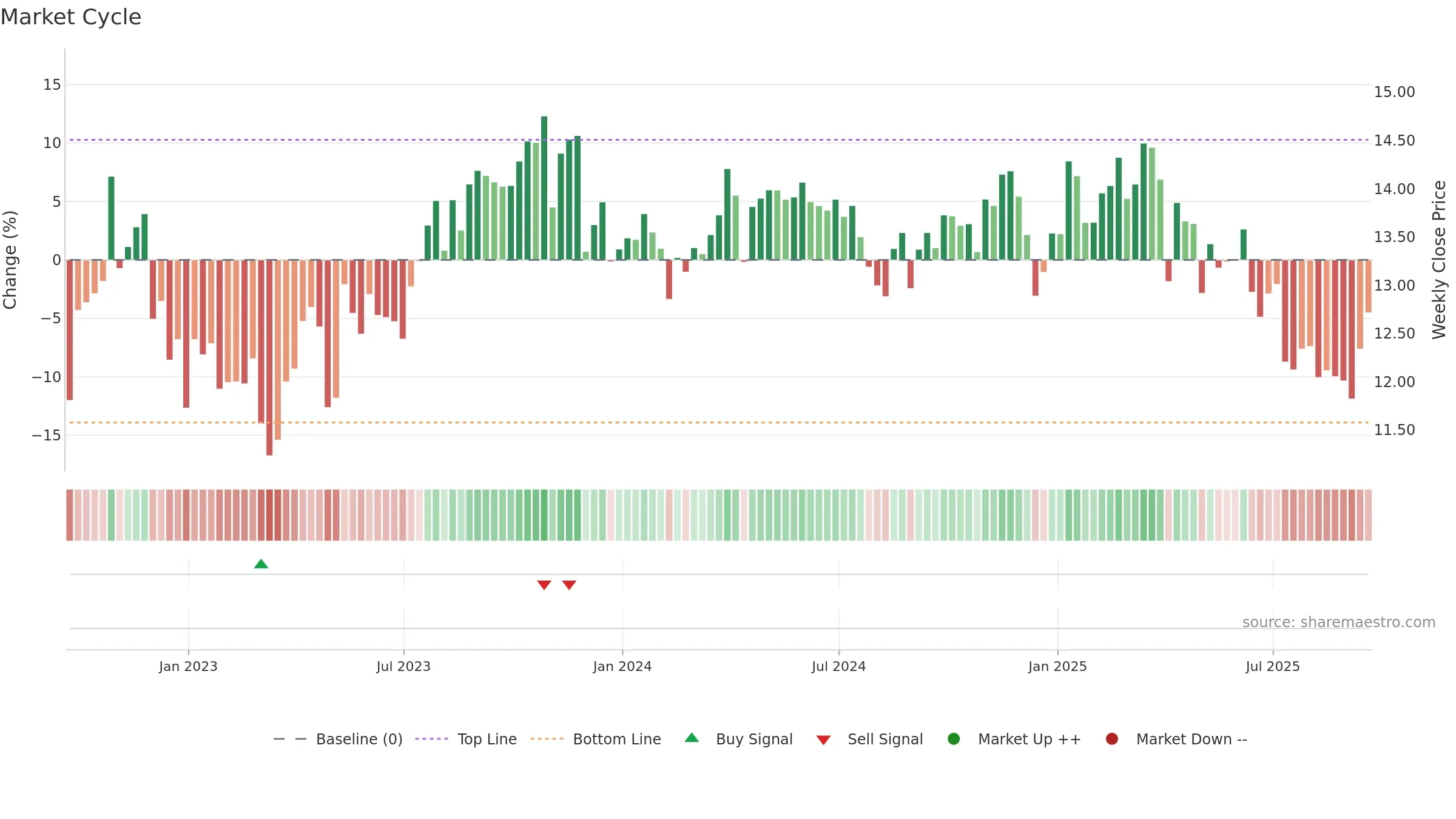1456x819 pixels.
Task: Click the Jul 2023 x-axis label
Action: (403, 666)
